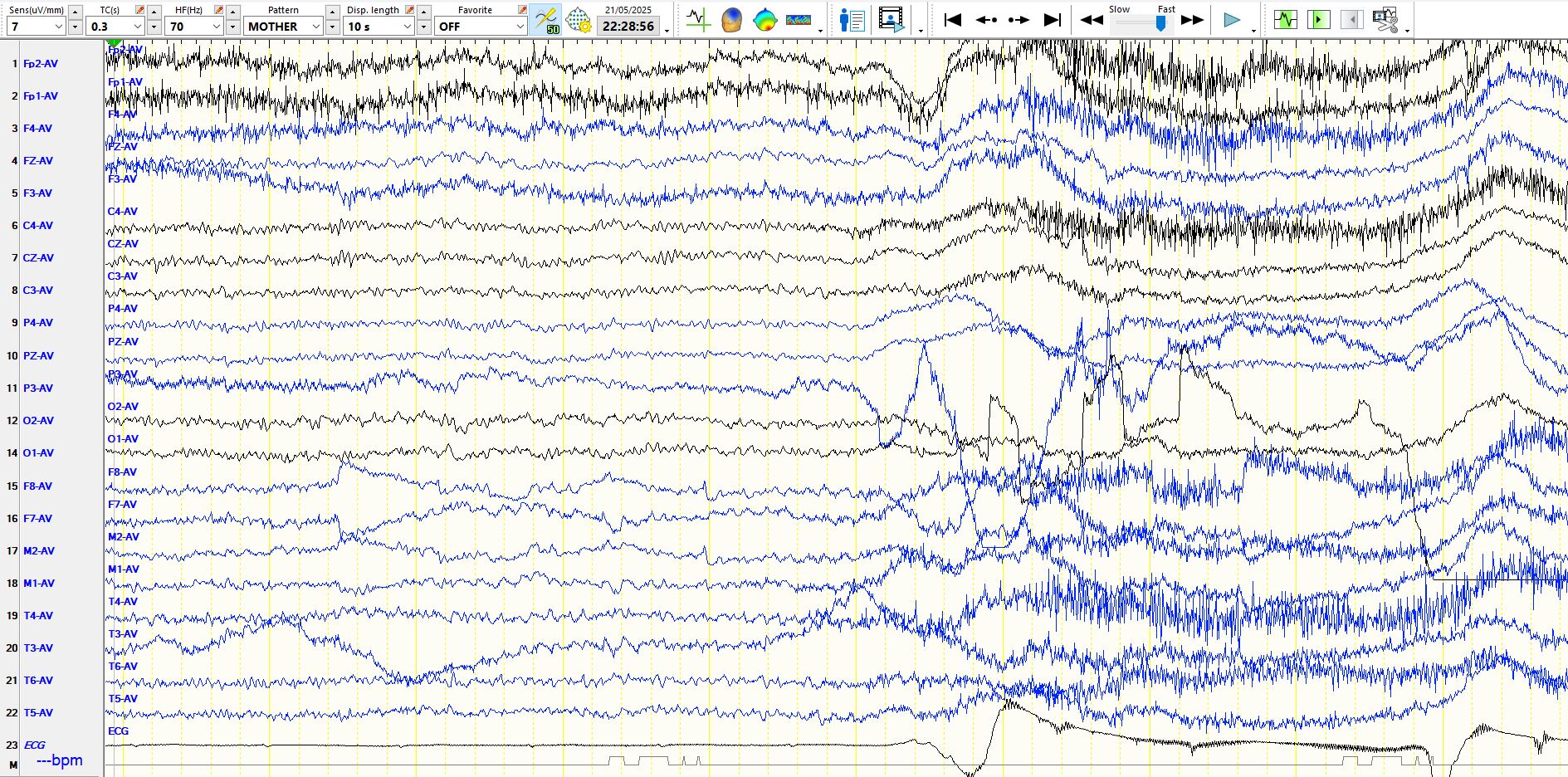This screenshot has width=1568, height=777.
Task: Edit Favorite settings with the pencil icon
Action: [522, 10]
